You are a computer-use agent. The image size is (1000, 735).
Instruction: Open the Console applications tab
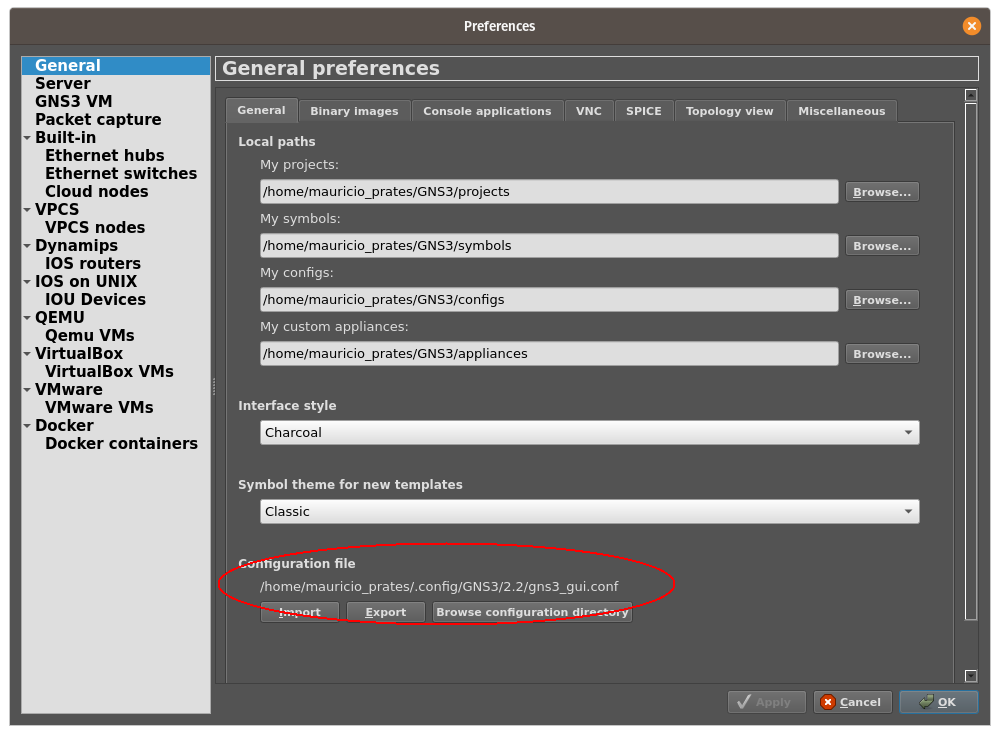pos(487,110)
